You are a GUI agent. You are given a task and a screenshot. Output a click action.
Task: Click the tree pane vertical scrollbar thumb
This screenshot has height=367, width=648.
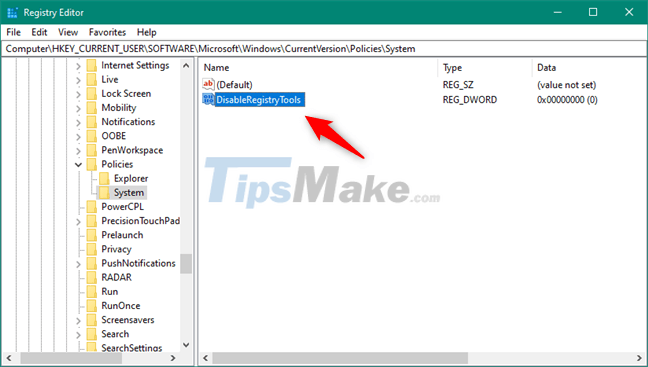click(186, 263)
